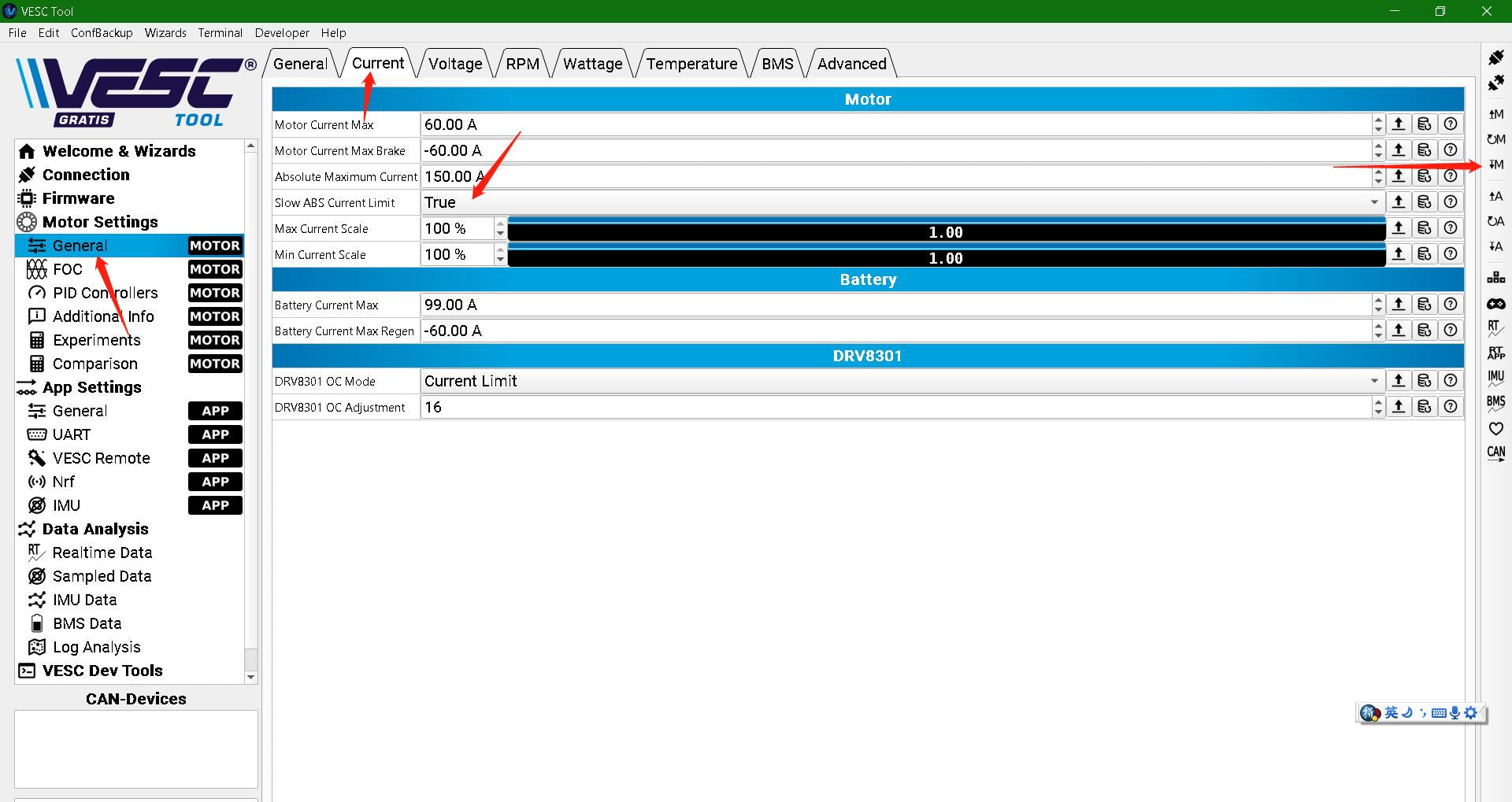The image size is (1512, 802).
Task: Click read-current upload icon for Absolute Maximum Current
Action: 1399,176
